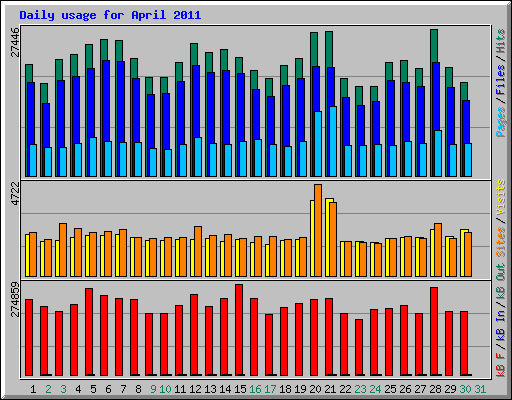Select day 1 on the x-axis
Image resolution: width=512 pixels, height=400 pixels.
(x=33, y=389)
